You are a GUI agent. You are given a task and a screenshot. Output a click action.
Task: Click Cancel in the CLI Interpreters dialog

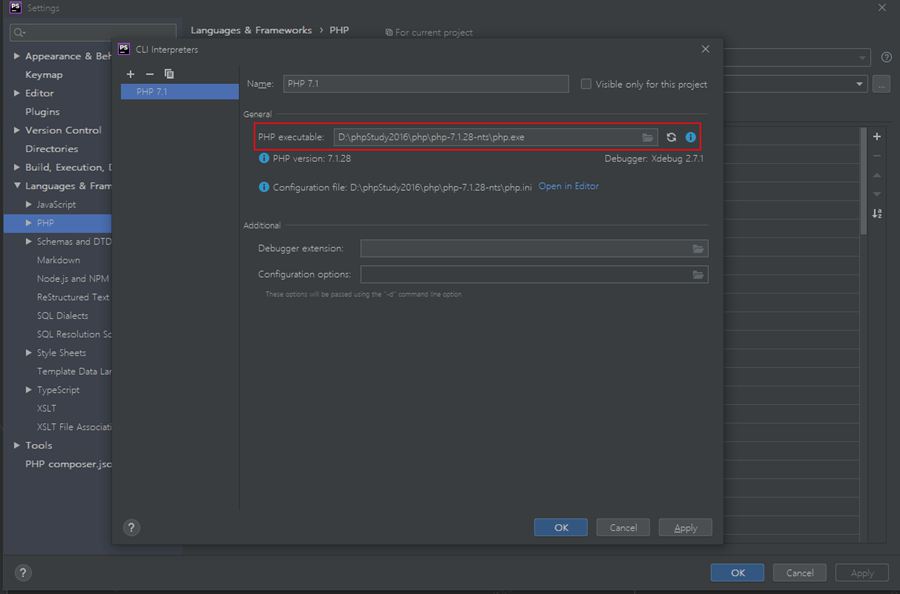click(x=623, y=527)
